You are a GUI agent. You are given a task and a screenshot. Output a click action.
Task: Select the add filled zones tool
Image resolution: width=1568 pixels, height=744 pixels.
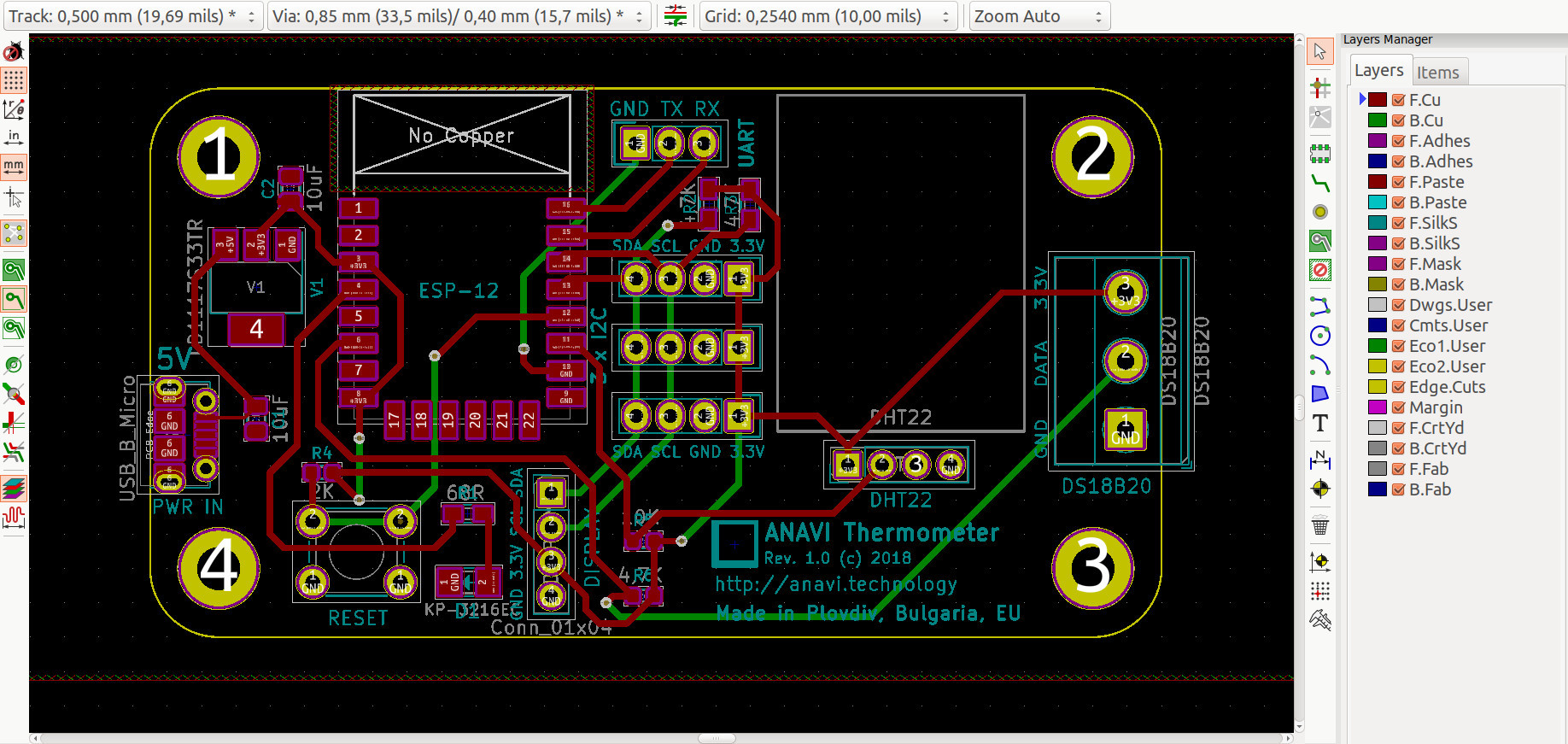point(1320,241)
